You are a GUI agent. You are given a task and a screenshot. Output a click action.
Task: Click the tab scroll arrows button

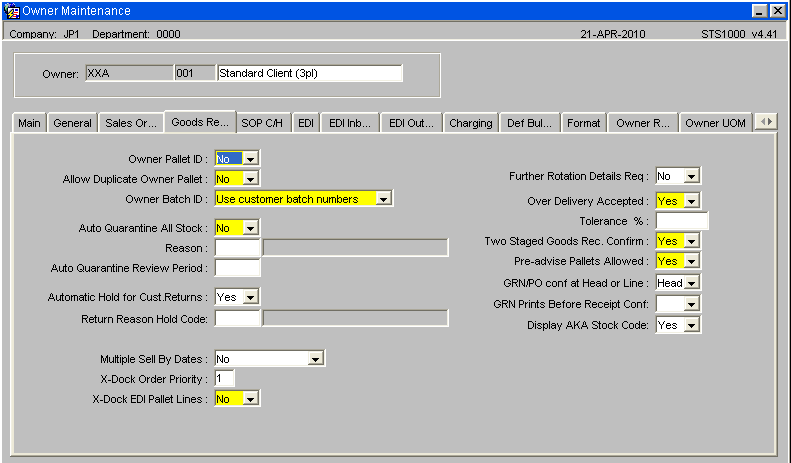coord(766,122)
